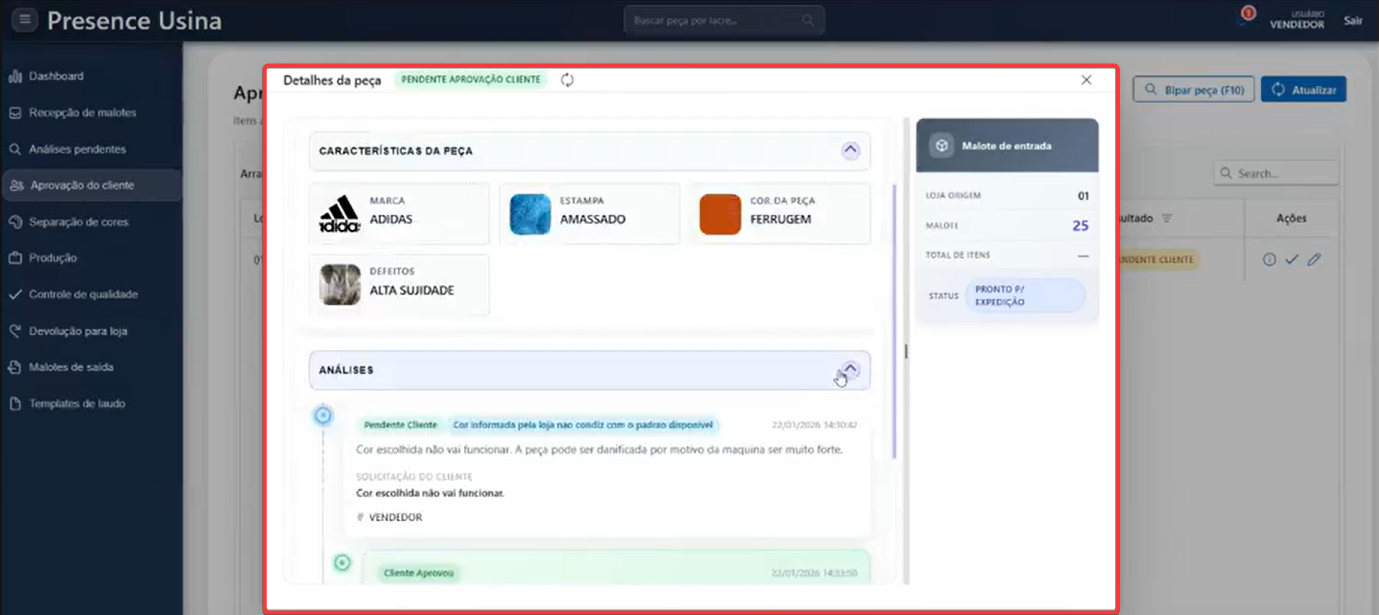The width and height of the screenshot is (1379, 615).
Task: Click the Buscar peça por lacre field
Action: 712,20
